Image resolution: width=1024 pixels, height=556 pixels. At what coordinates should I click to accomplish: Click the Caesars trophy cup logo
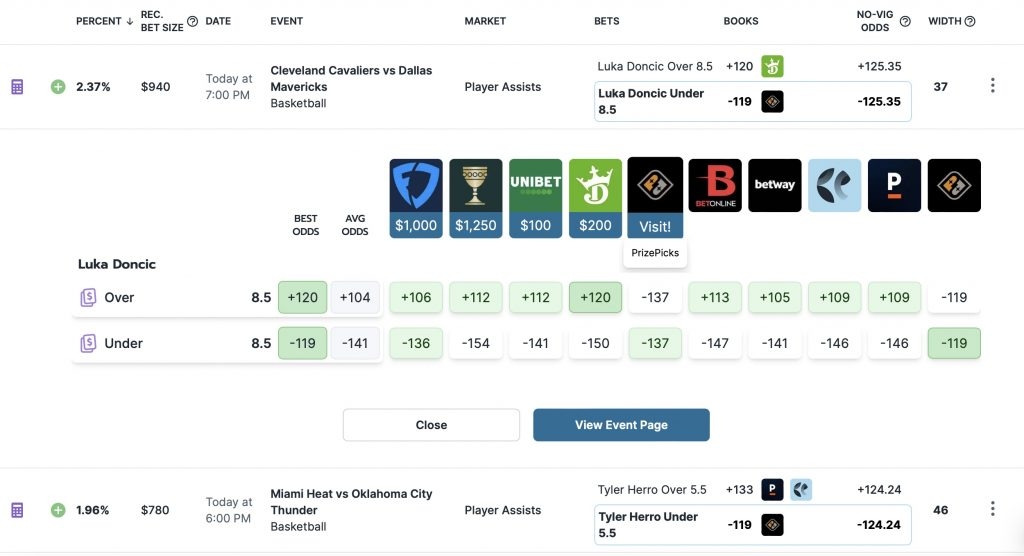tap(475, 186)
